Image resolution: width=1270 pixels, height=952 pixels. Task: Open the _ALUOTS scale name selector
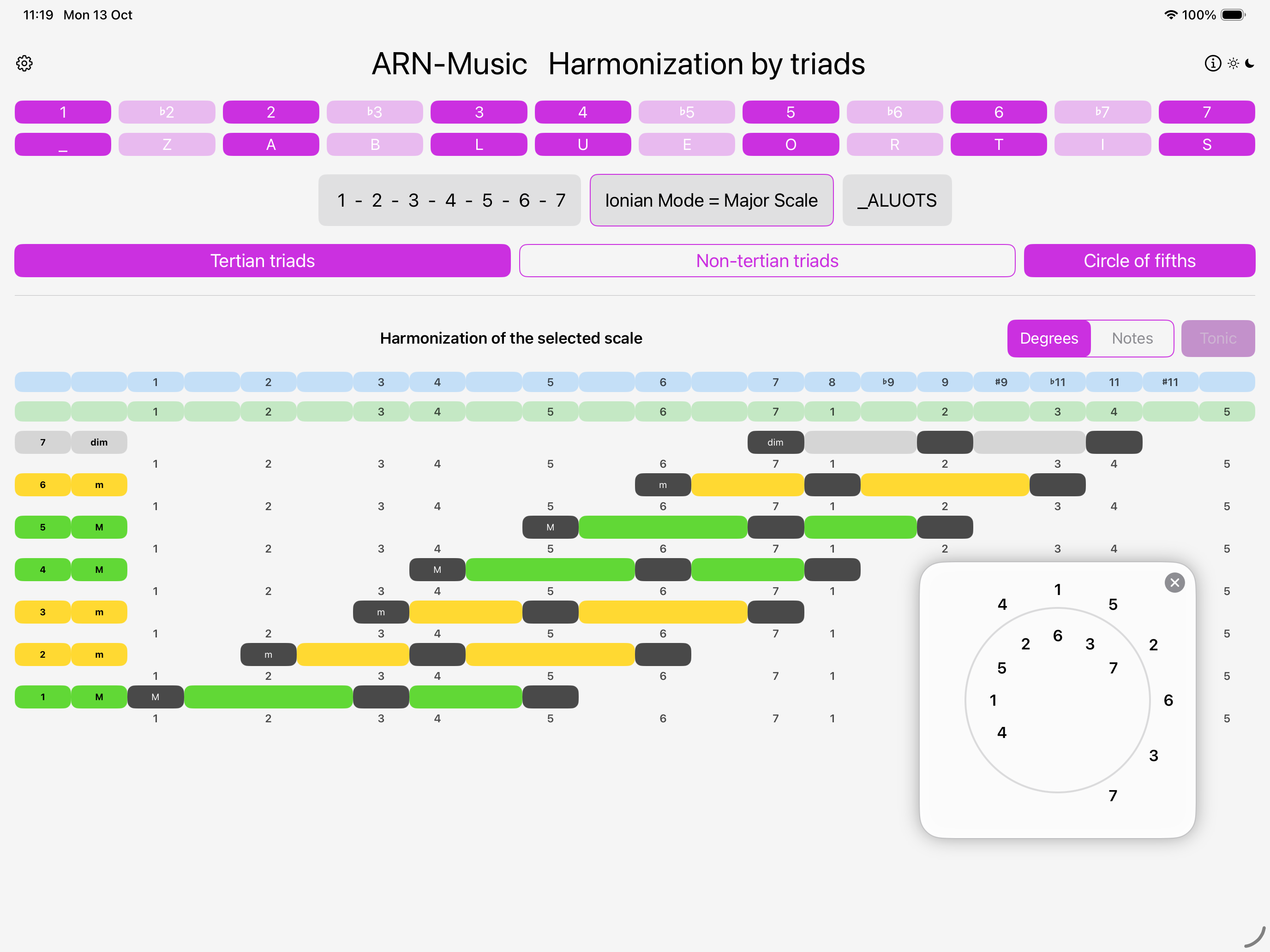point(896,200)
